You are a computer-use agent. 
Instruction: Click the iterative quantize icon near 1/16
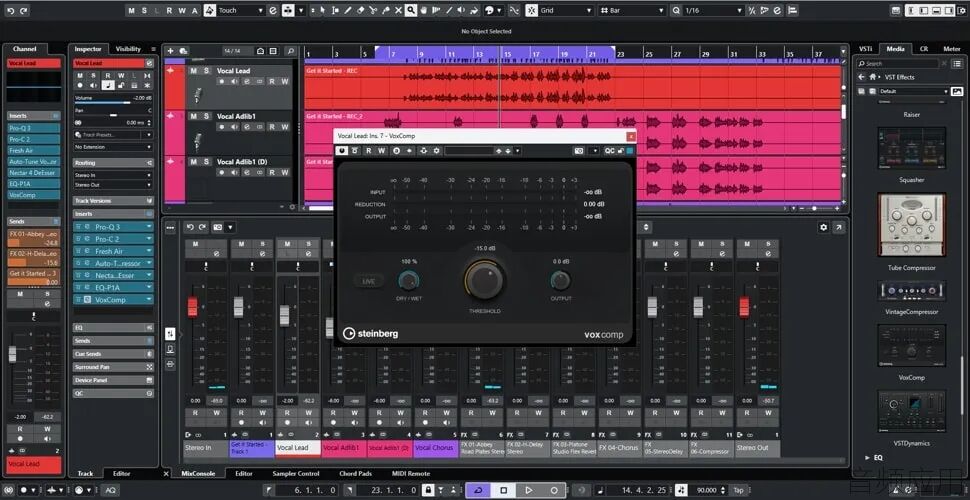click(752, 11)
